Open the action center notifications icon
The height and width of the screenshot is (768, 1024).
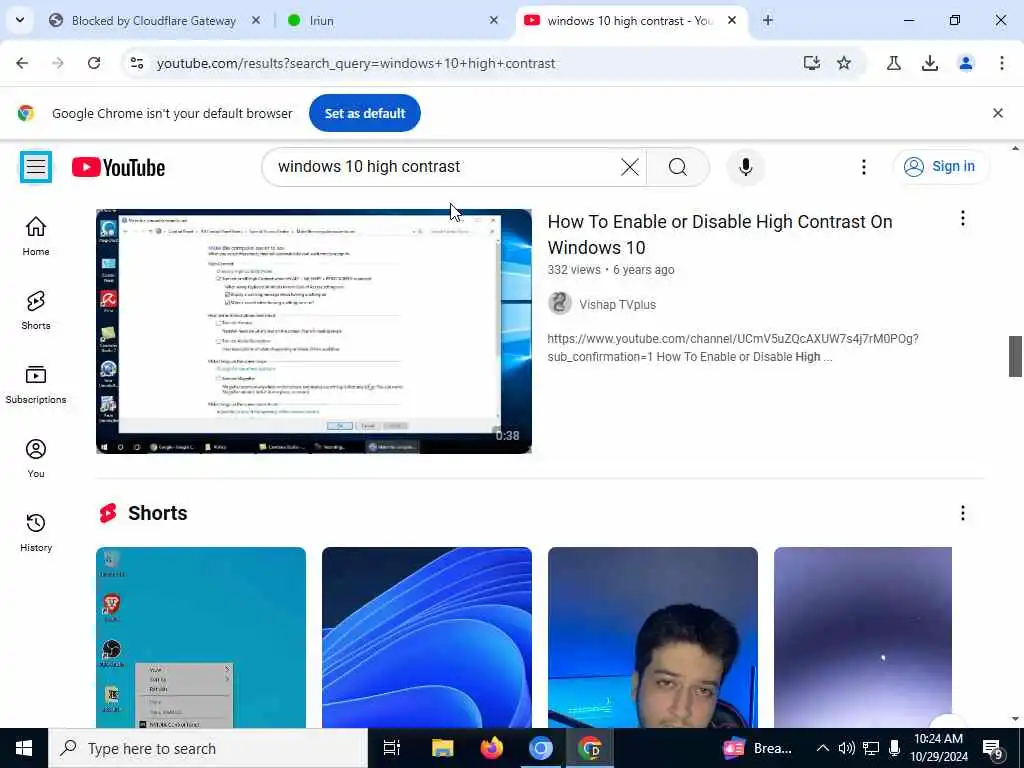993,749
